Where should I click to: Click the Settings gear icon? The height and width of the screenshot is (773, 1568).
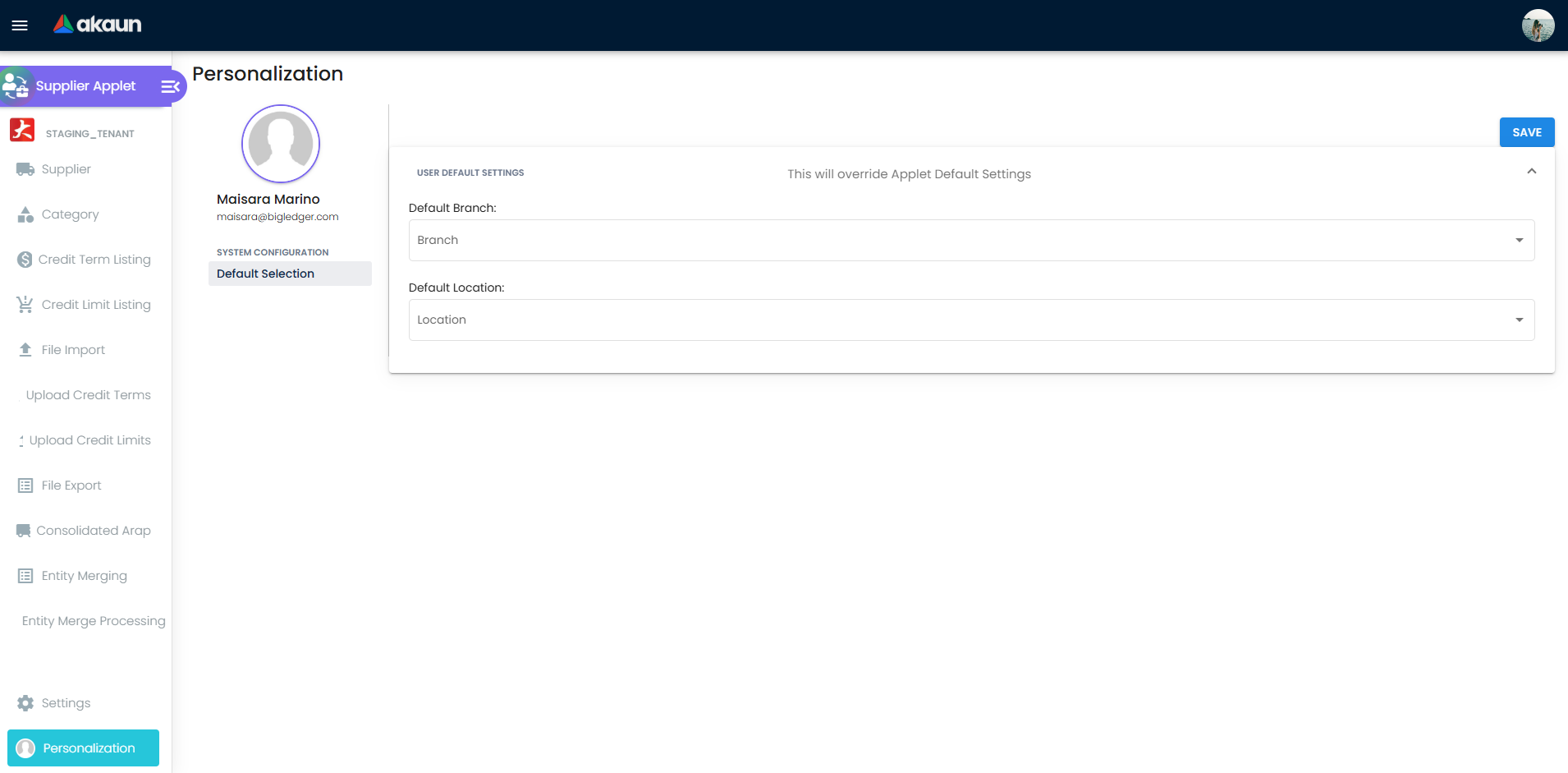coord(25,702)
